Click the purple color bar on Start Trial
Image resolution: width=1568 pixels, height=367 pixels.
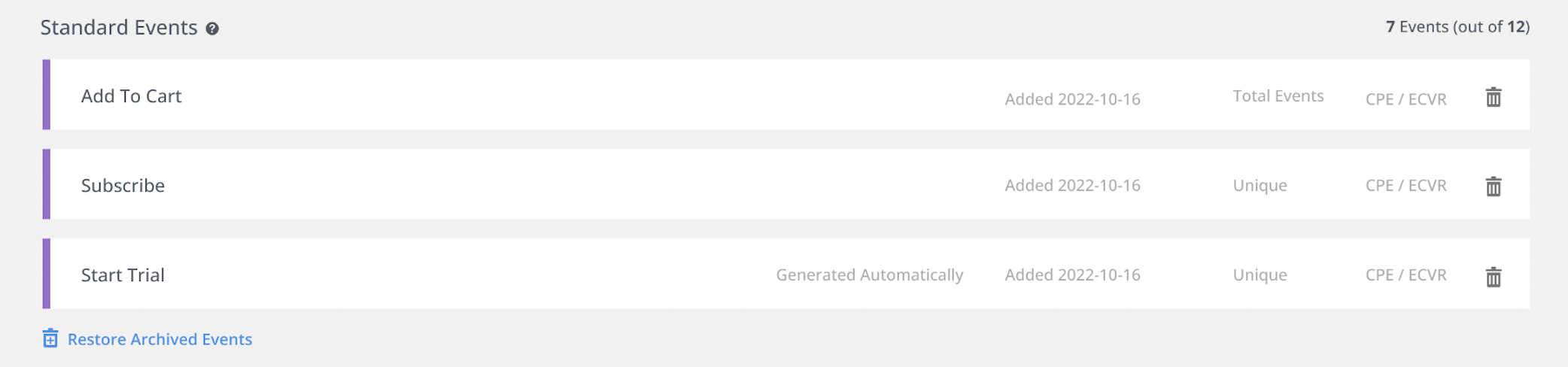pos(47,274)
